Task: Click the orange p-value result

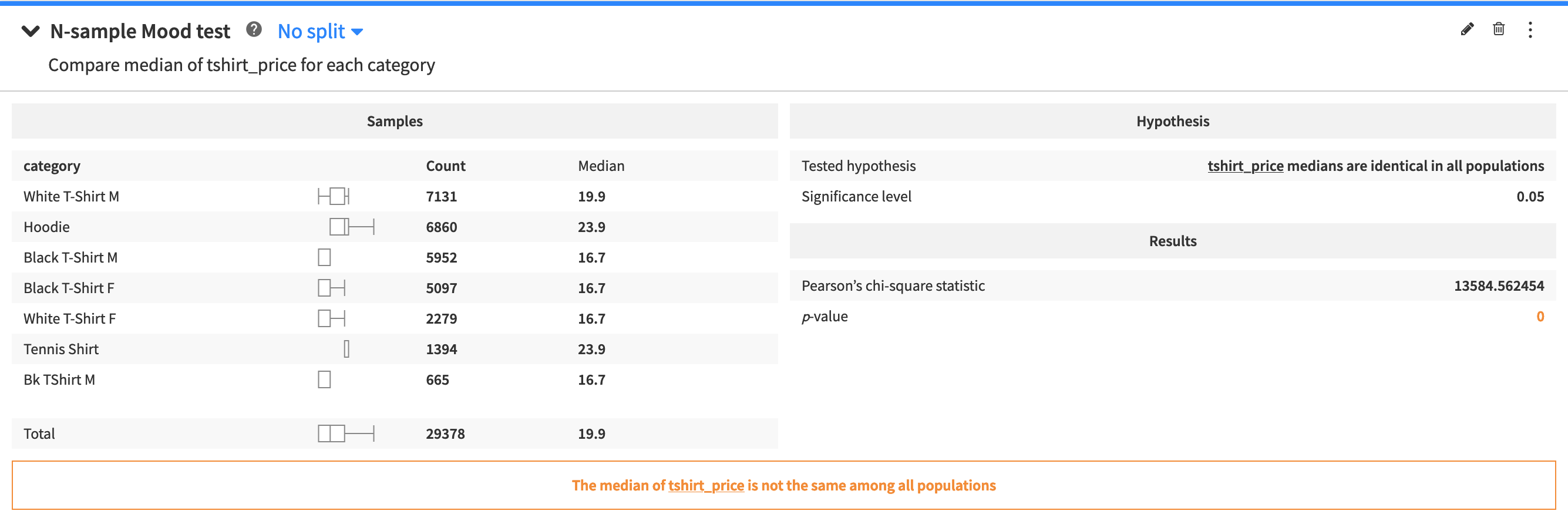Action: tap(1539, 316)
